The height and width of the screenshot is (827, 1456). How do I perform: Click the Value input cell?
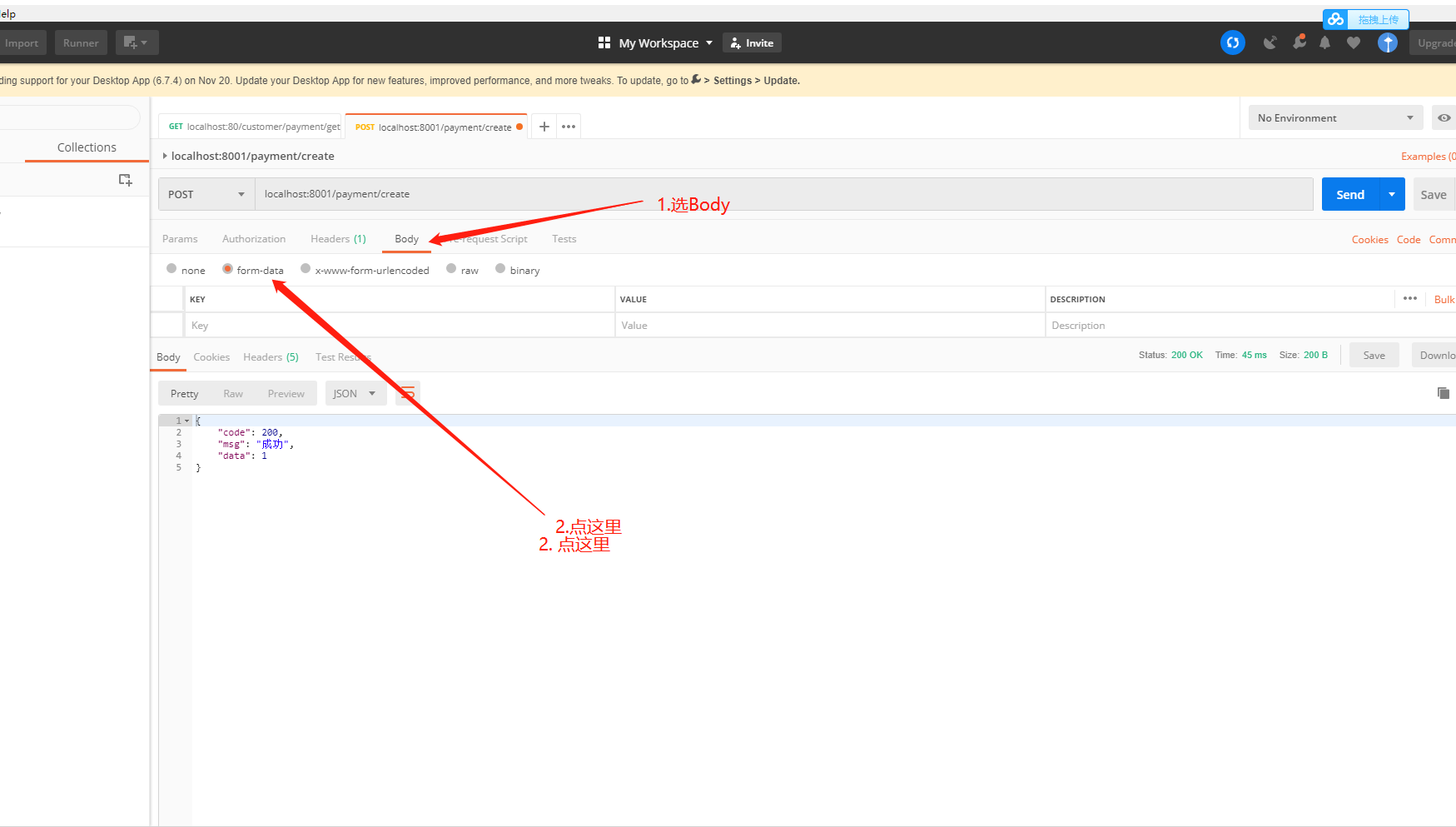point(829,325)
